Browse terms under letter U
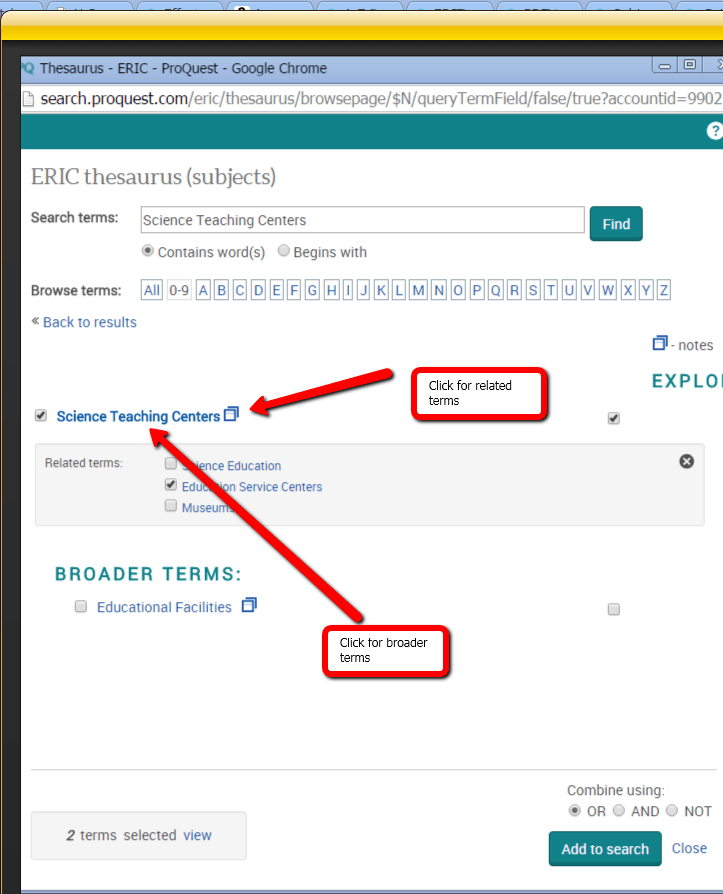723x894 pixels. 569,290
